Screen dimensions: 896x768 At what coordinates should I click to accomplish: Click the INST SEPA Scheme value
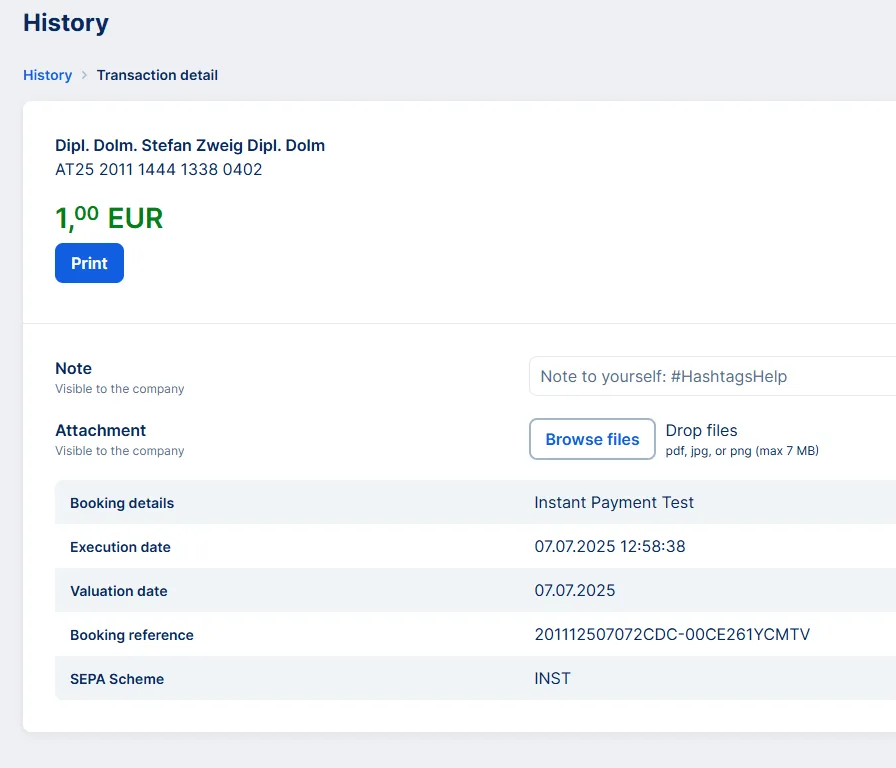point(553,679)
